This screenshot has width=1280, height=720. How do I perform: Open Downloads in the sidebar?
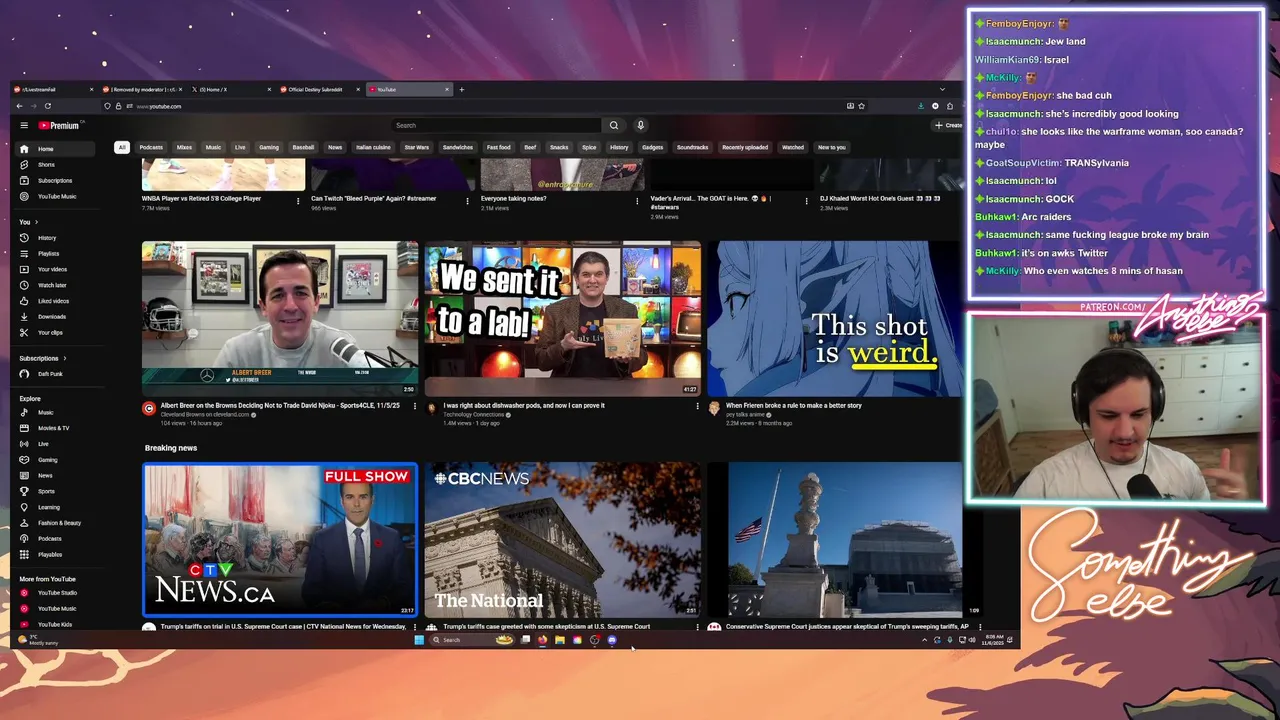(x=52, y=317)
